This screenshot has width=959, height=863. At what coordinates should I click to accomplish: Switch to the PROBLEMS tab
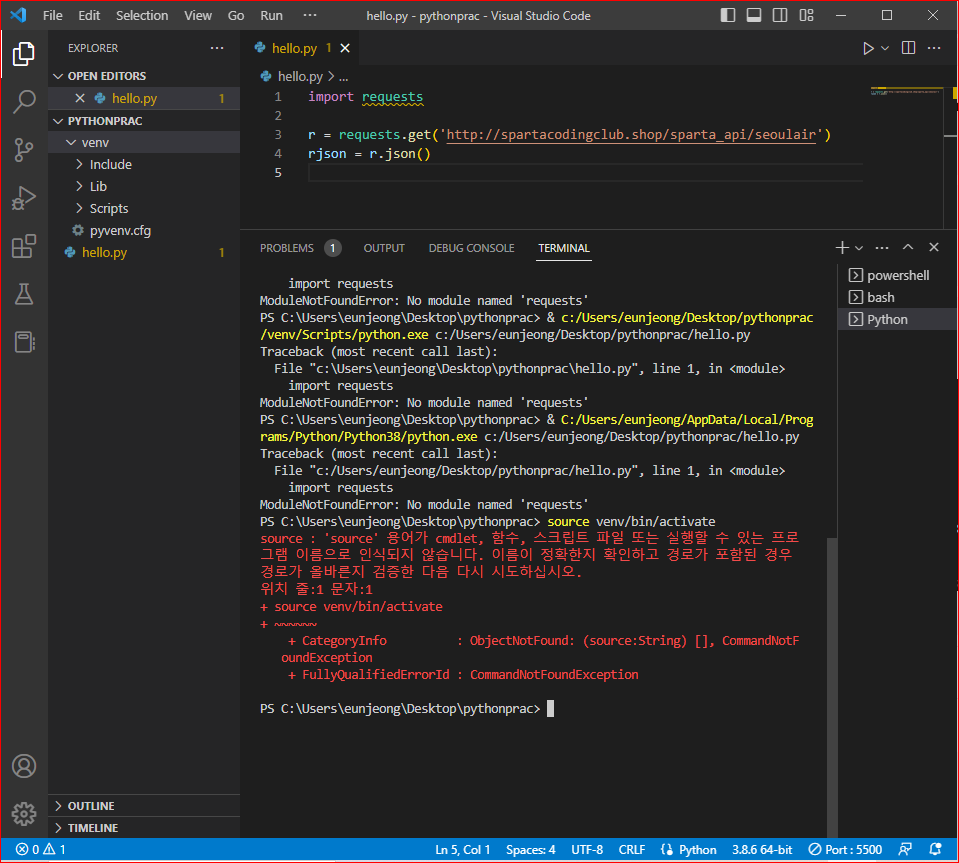[300, 248]
